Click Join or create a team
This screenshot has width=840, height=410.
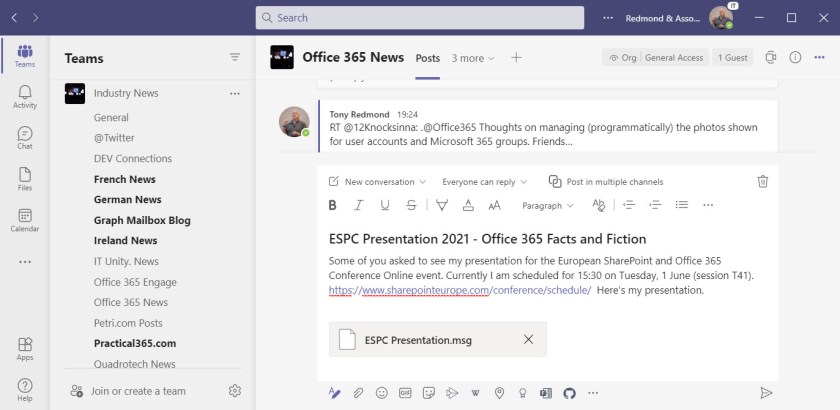(129, 391)
